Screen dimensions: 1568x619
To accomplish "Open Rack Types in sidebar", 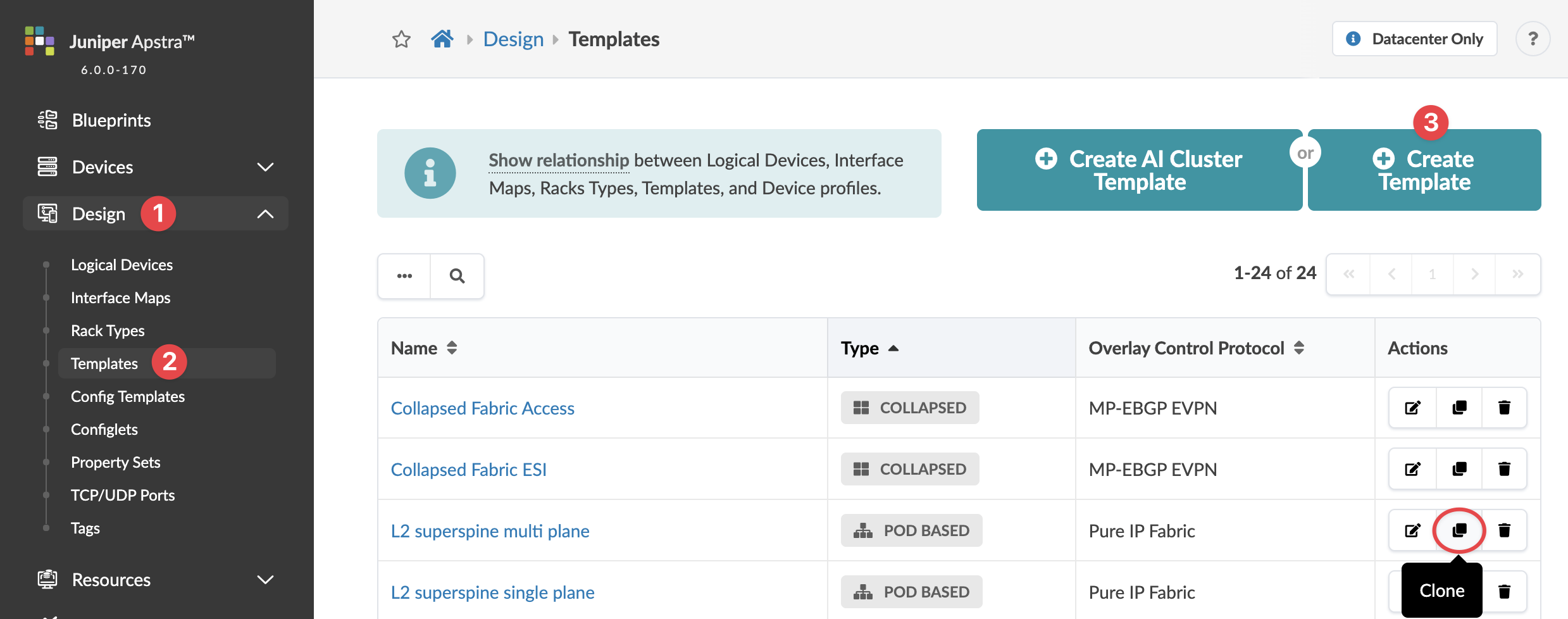I will [108, 330].
